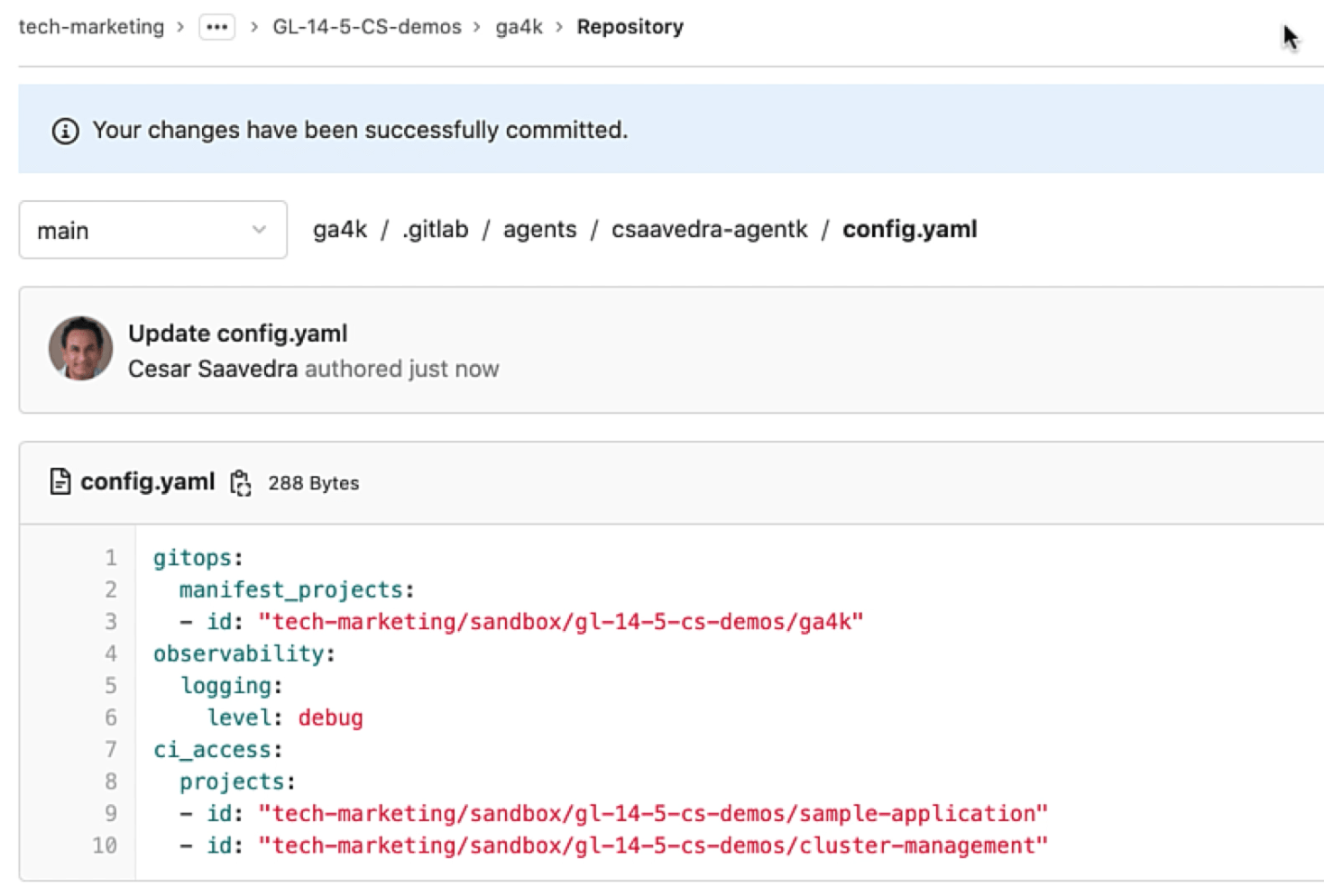Click line number 3 in the file view

pos(110,621)
